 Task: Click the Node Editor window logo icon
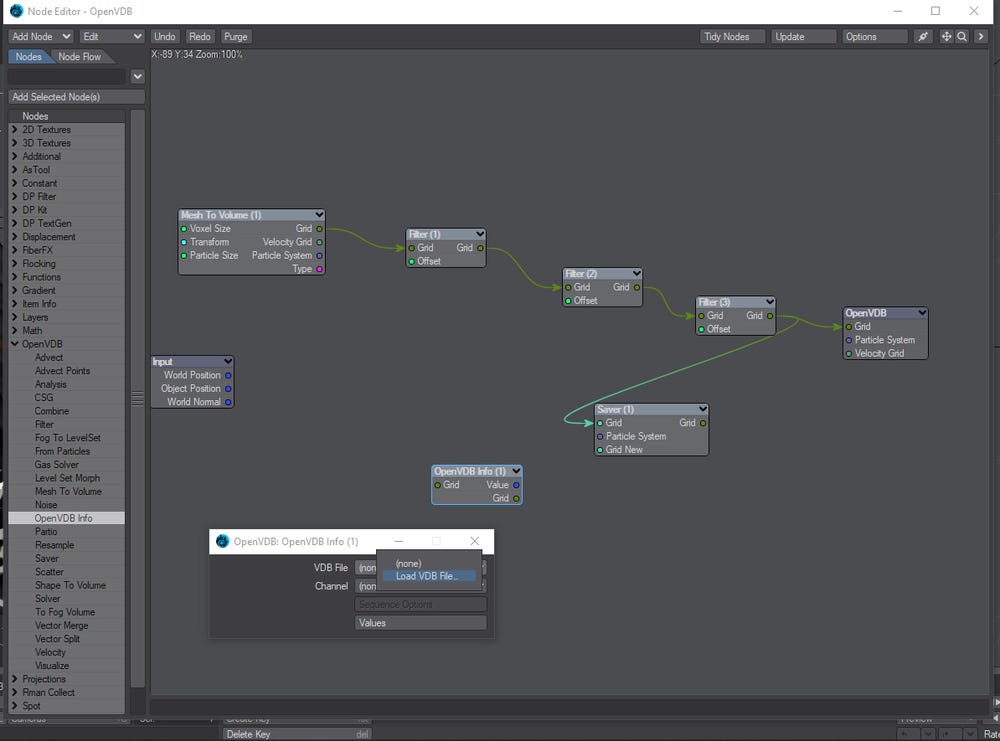pyautogui.click(x=16, y=11)
